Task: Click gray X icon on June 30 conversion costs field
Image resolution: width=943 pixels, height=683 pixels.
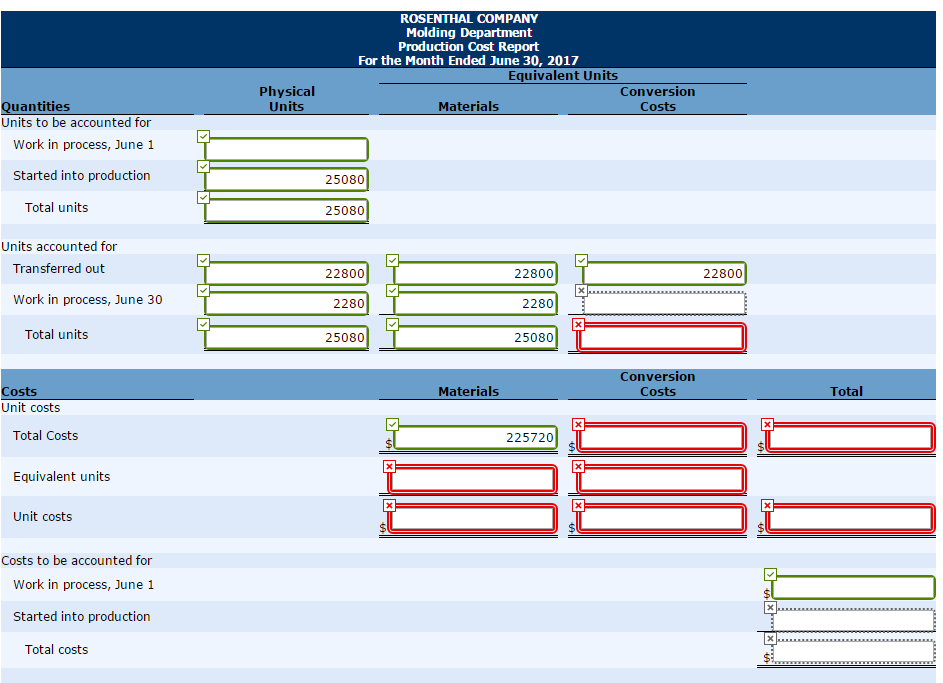Action: (582, 290)
